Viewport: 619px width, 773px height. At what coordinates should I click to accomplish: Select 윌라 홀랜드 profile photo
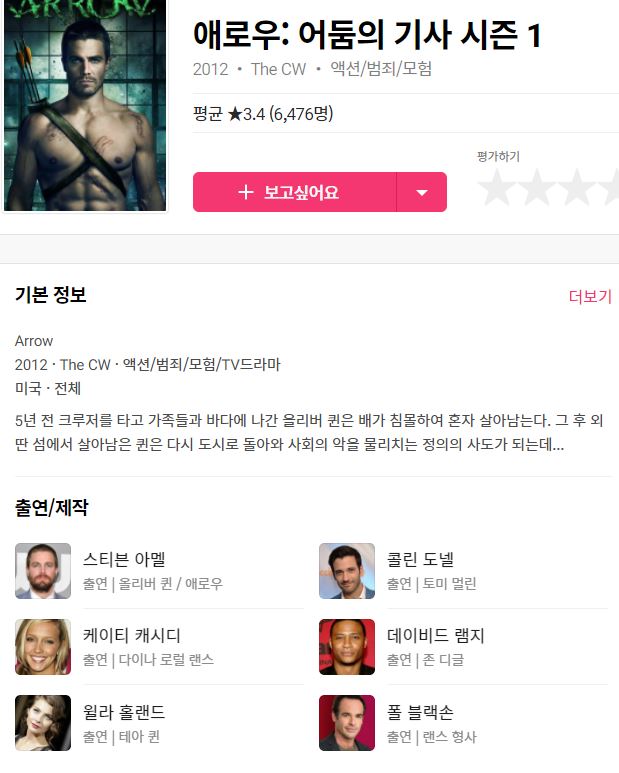click(x=43, y=723)
